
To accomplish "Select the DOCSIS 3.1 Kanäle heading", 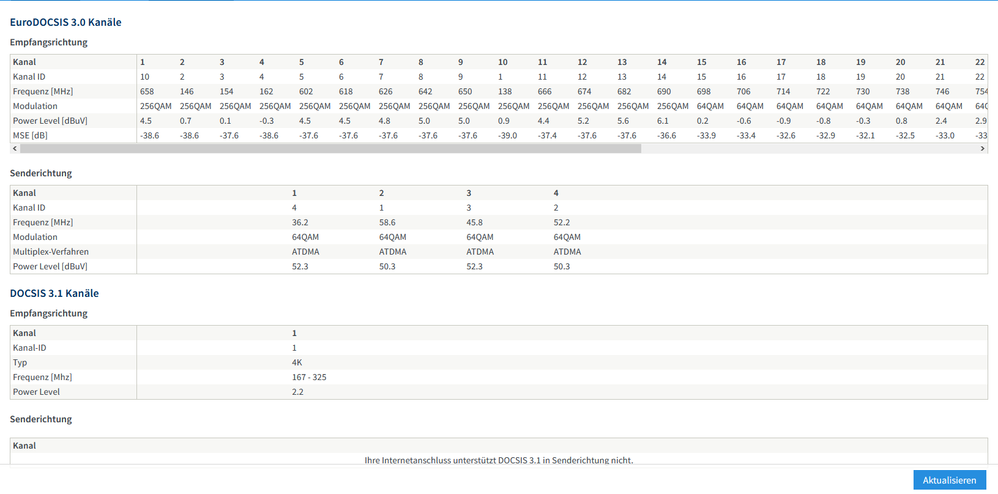I will pos(54,293).
